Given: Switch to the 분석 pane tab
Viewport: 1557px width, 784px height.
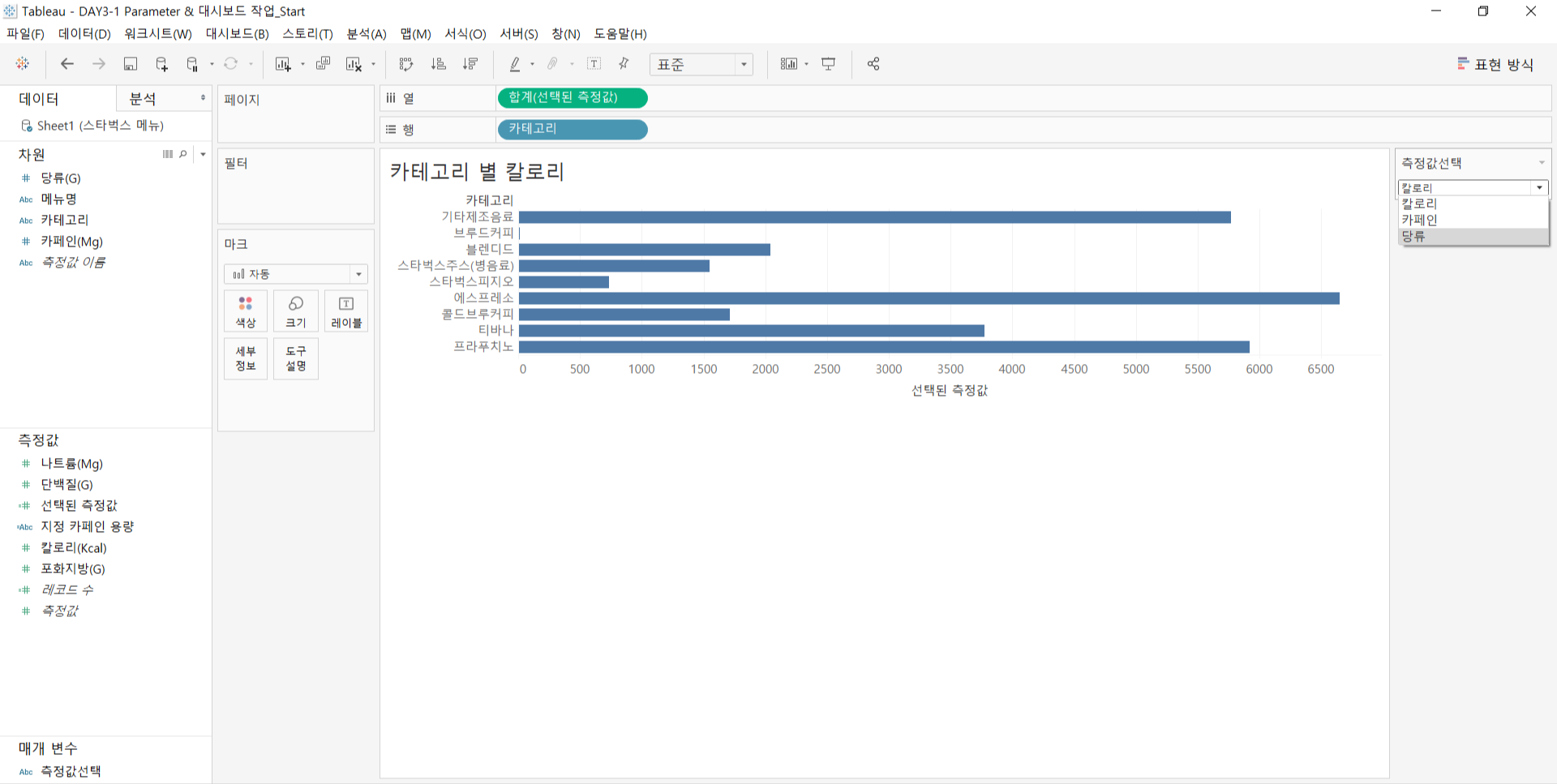Looking at the screenshot, I should 164,98.
